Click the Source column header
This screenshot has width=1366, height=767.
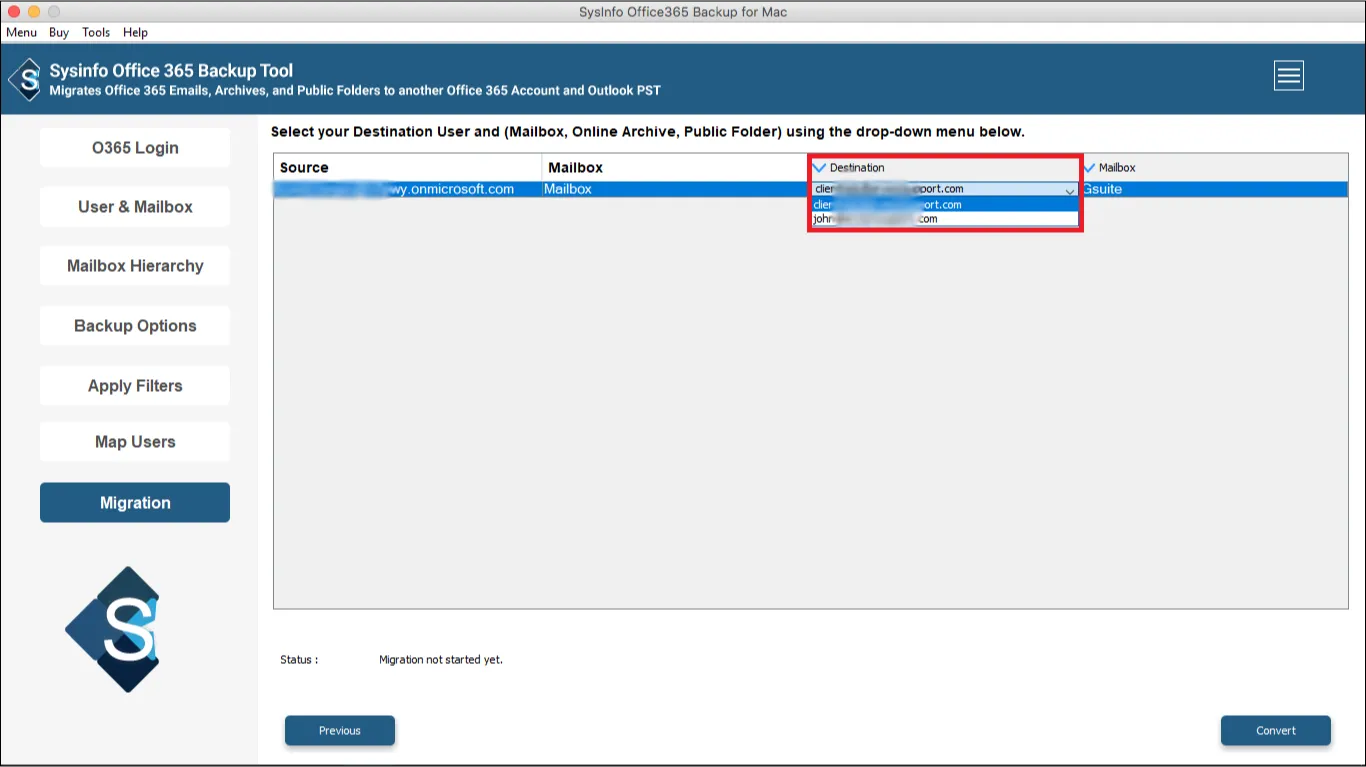(x=407, y=168)
